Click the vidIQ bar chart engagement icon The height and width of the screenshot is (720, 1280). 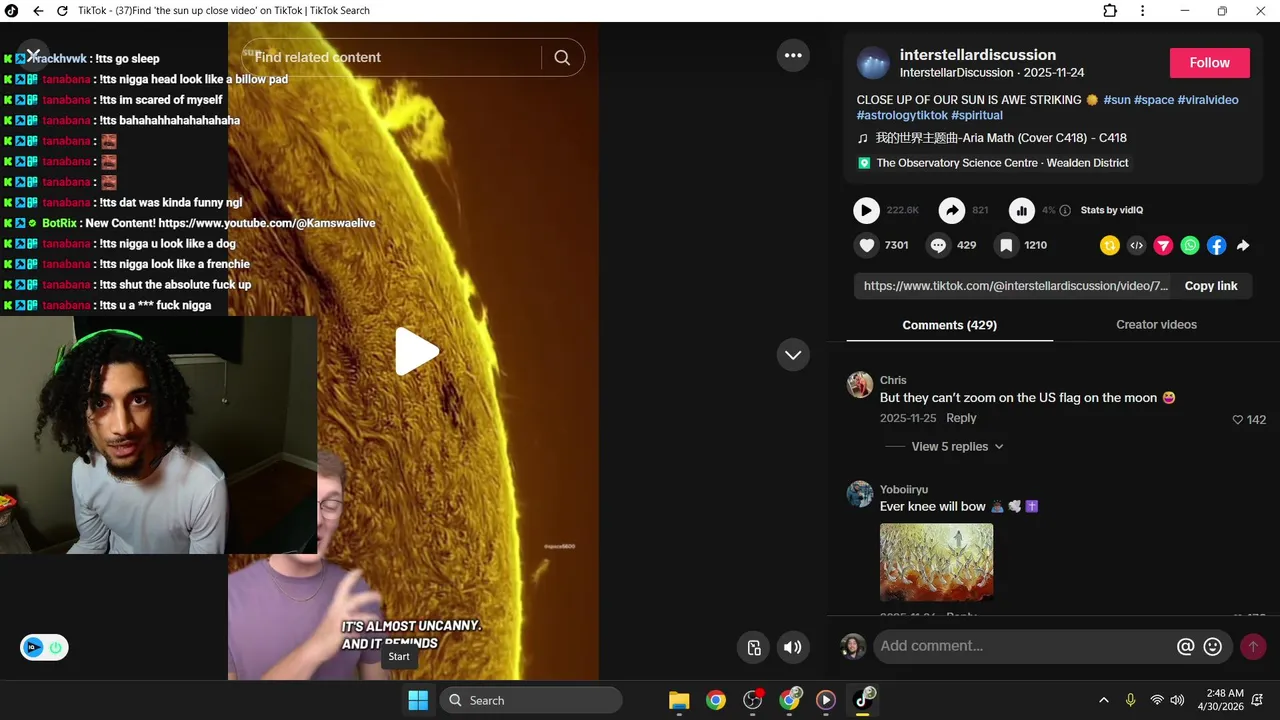tap(1021, 210)
